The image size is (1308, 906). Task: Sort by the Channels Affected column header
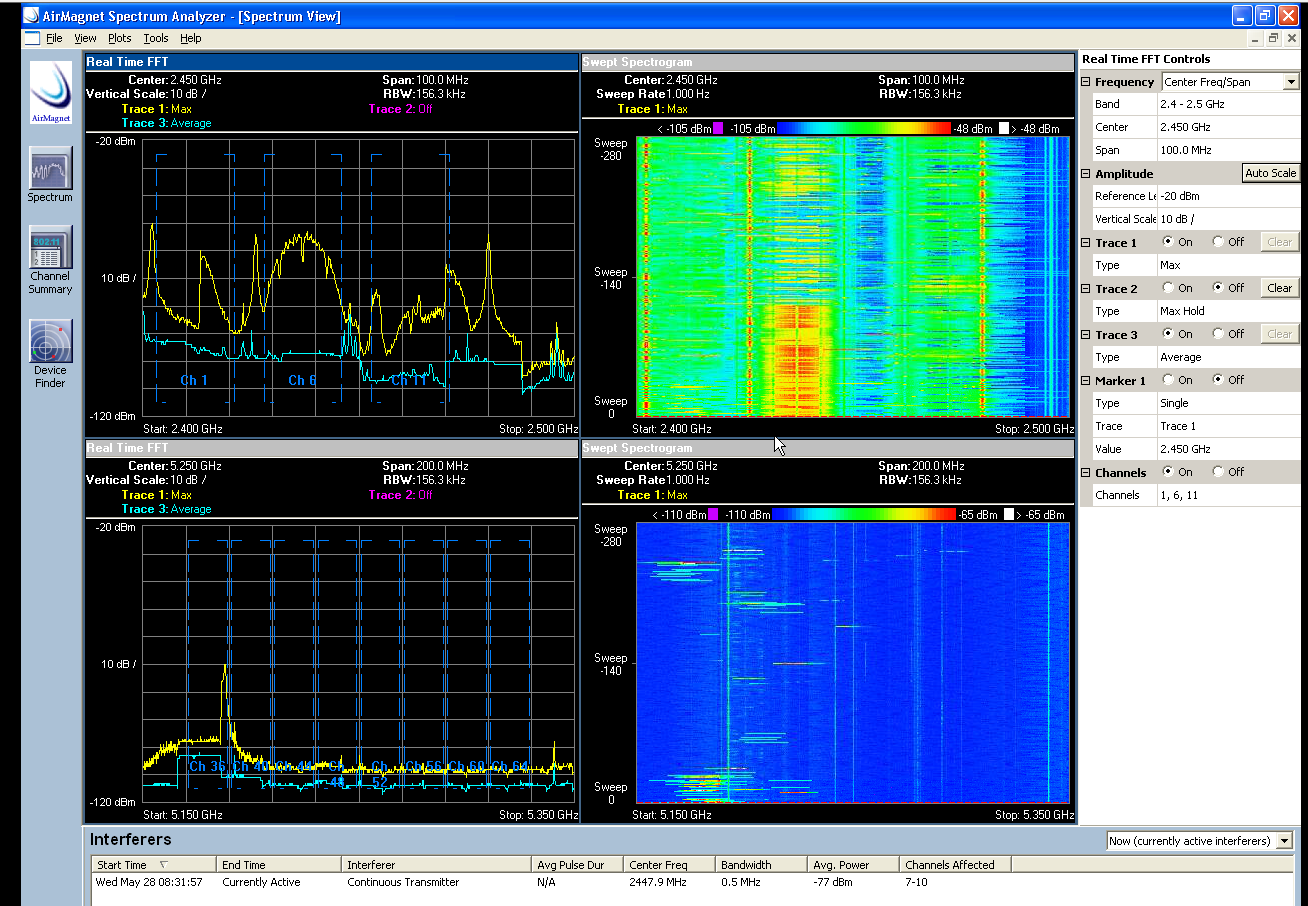(x=955, y=865)
